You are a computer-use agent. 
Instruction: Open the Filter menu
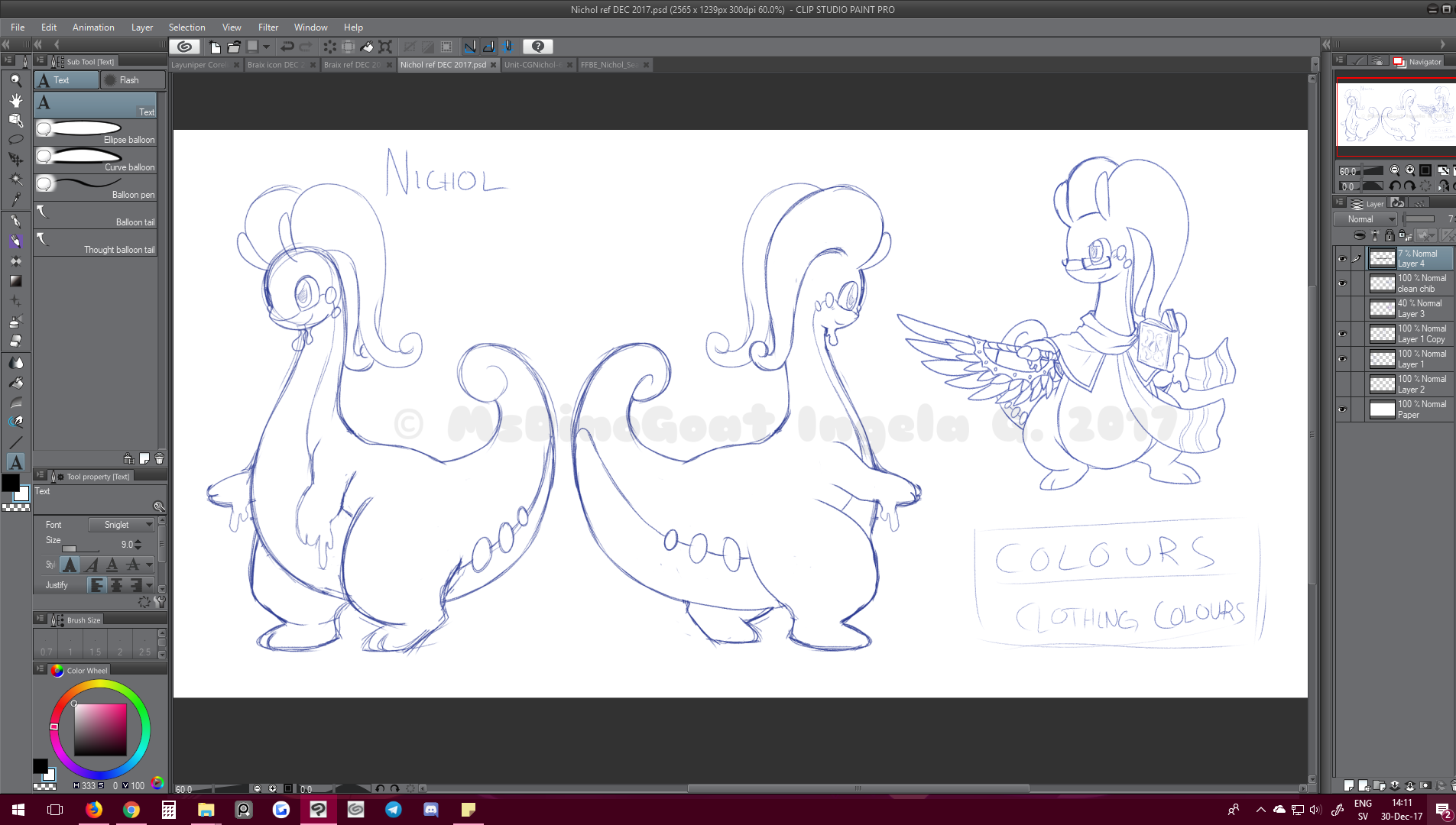point(268,27)
